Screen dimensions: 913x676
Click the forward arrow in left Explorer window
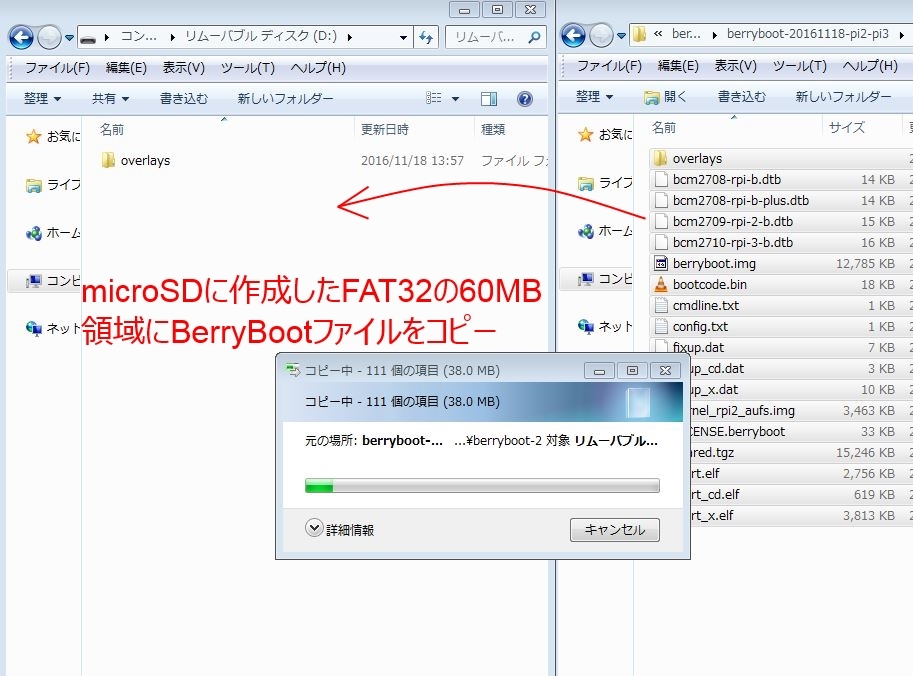coord(49,38)
